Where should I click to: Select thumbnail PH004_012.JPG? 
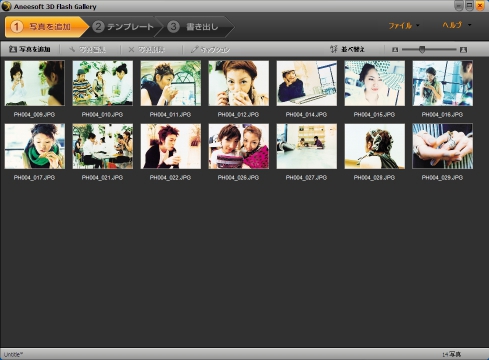[x=239, y=83]
